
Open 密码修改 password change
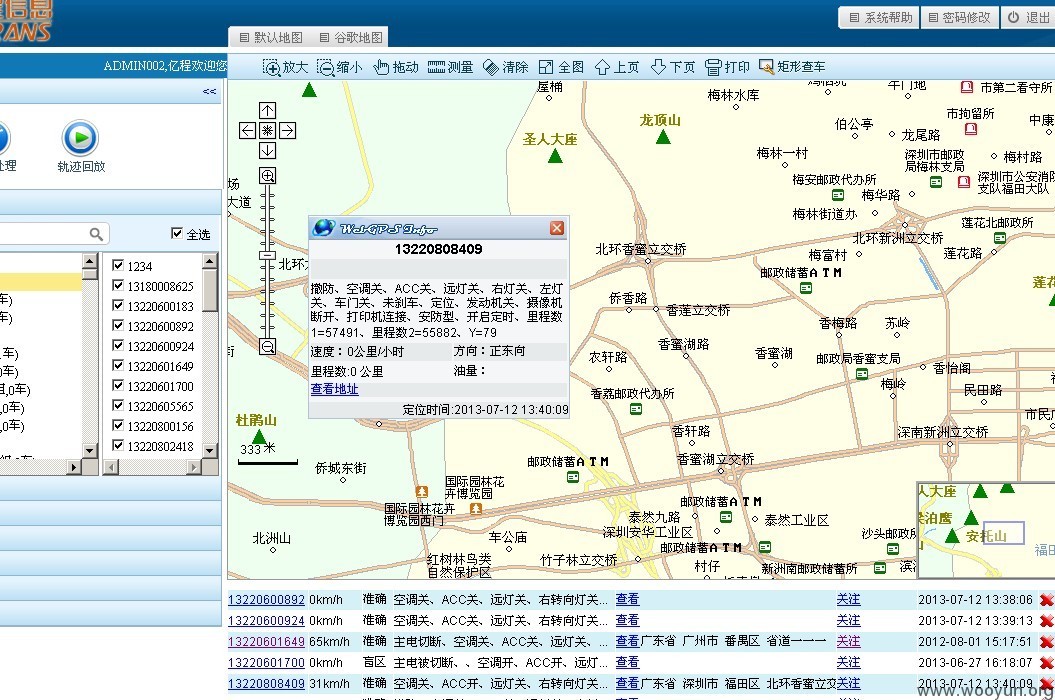[x=959, y=18]
